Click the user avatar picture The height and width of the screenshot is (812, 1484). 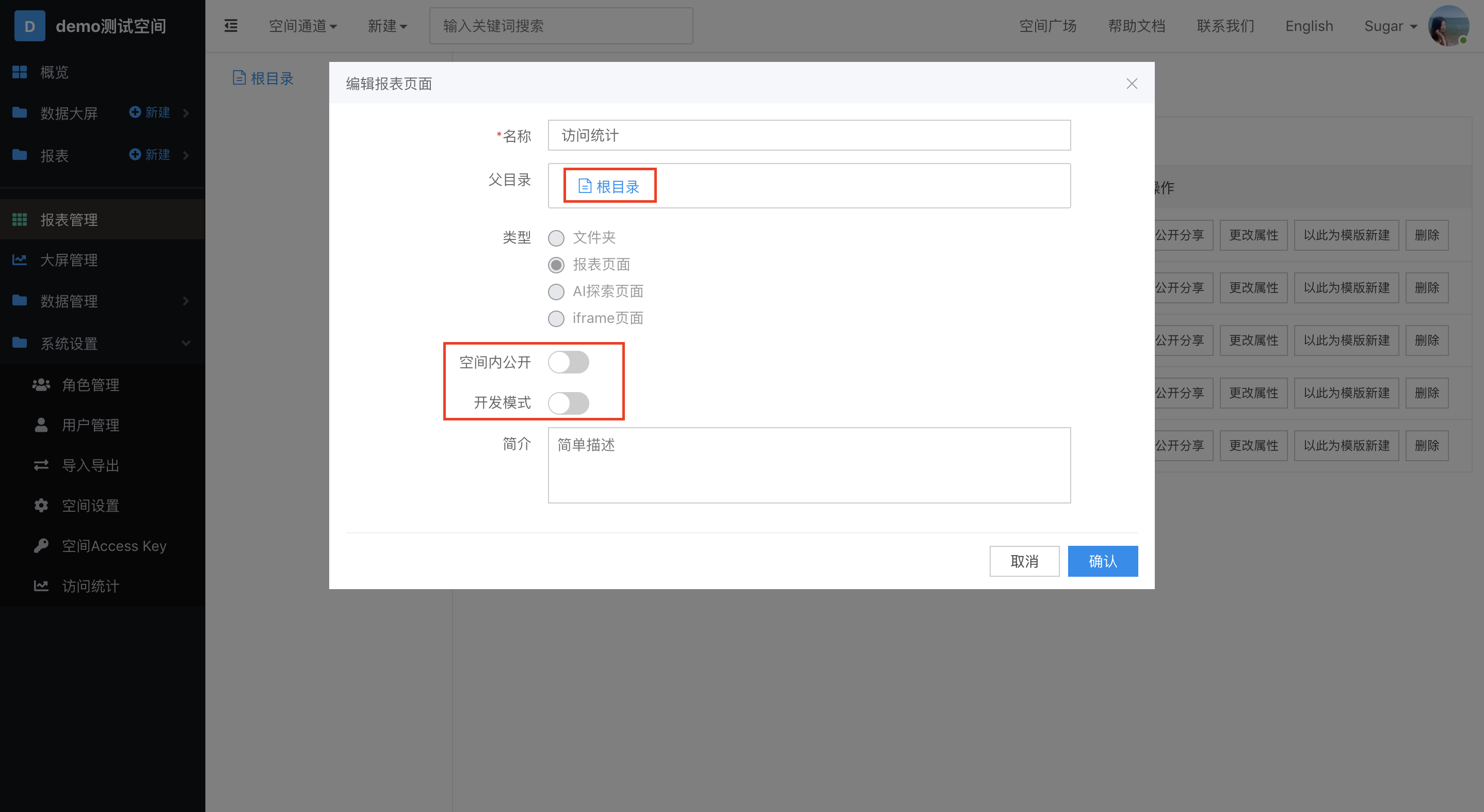[1448, 26]
